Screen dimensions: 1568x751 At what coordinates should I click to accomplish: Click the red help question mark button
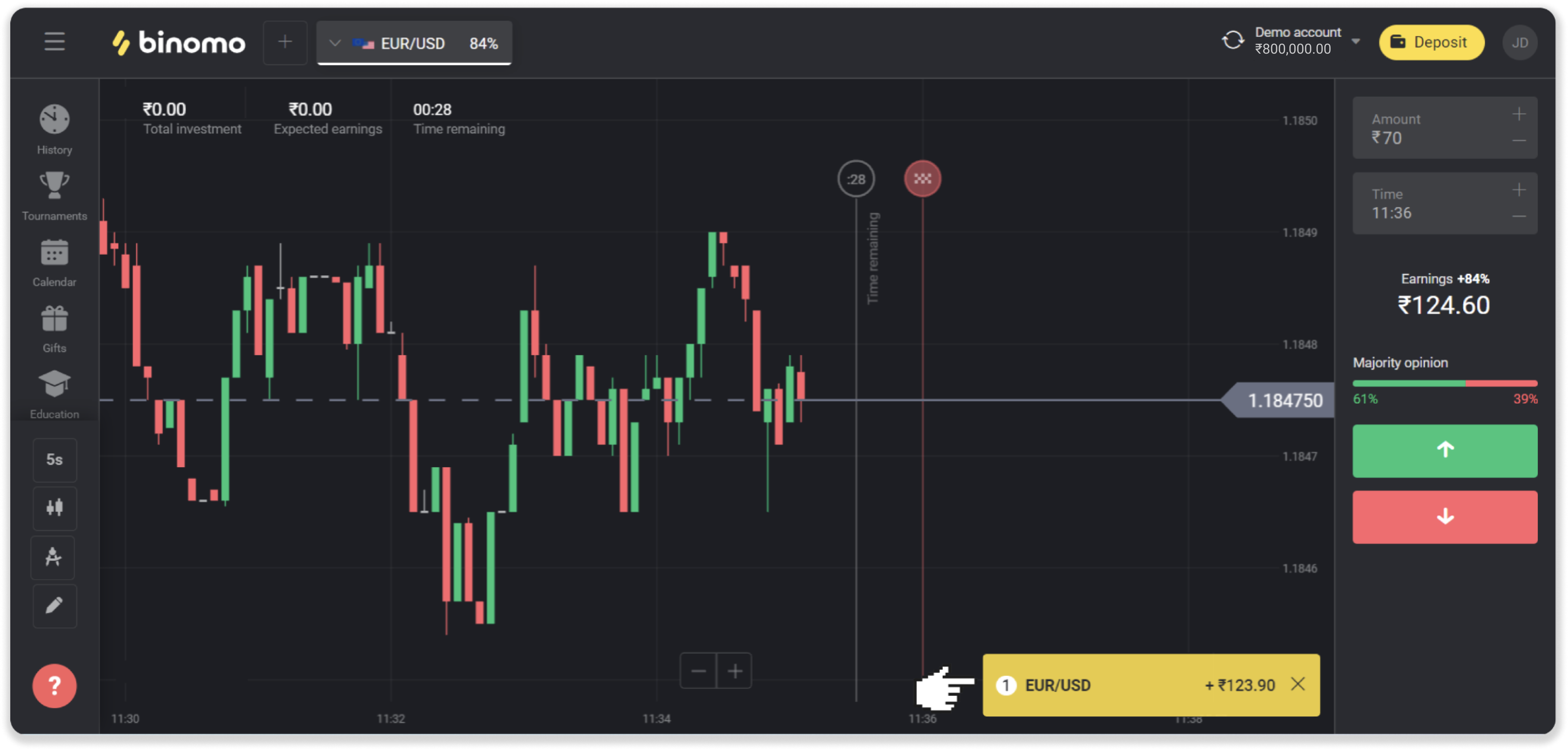(54, 686)
